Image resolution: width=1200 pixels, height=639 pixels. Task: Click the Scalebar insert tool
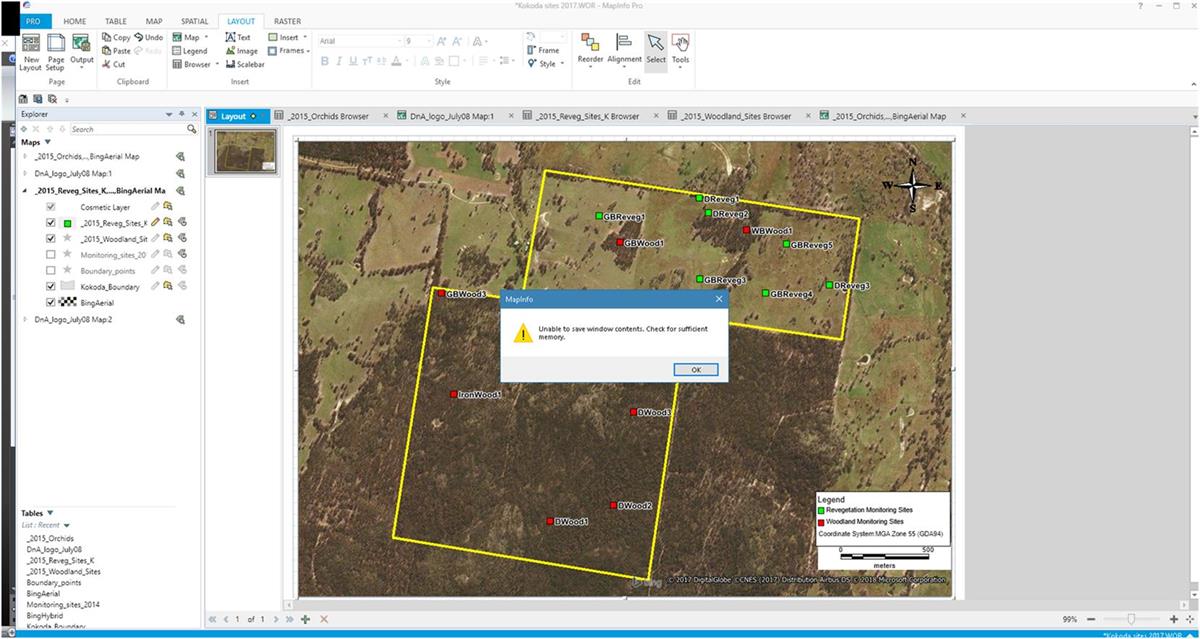[244, 64]
